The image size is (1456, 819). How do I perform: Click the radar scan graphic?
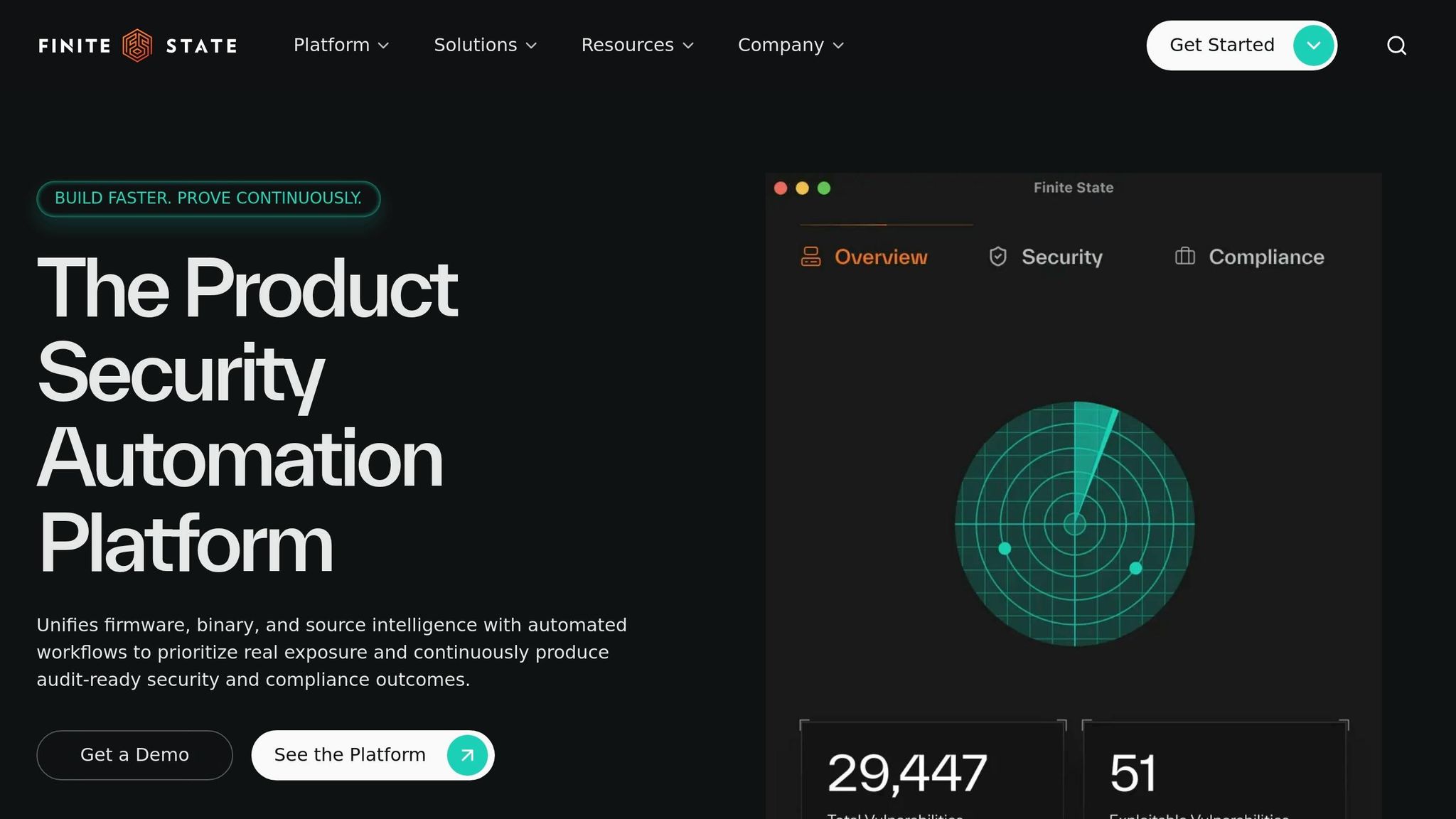pos(1074,524)
